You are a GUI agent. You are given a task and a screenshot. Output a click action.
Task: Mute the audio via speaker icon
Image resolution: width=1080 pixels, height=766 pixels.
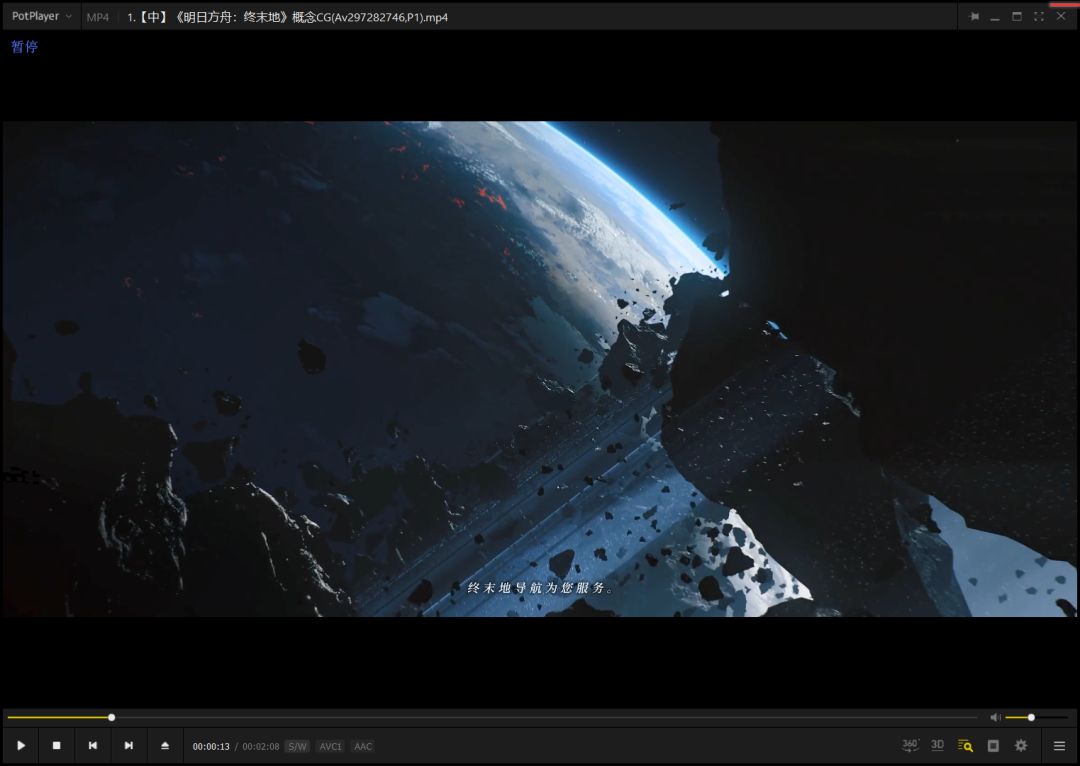[x=995, y=717]
